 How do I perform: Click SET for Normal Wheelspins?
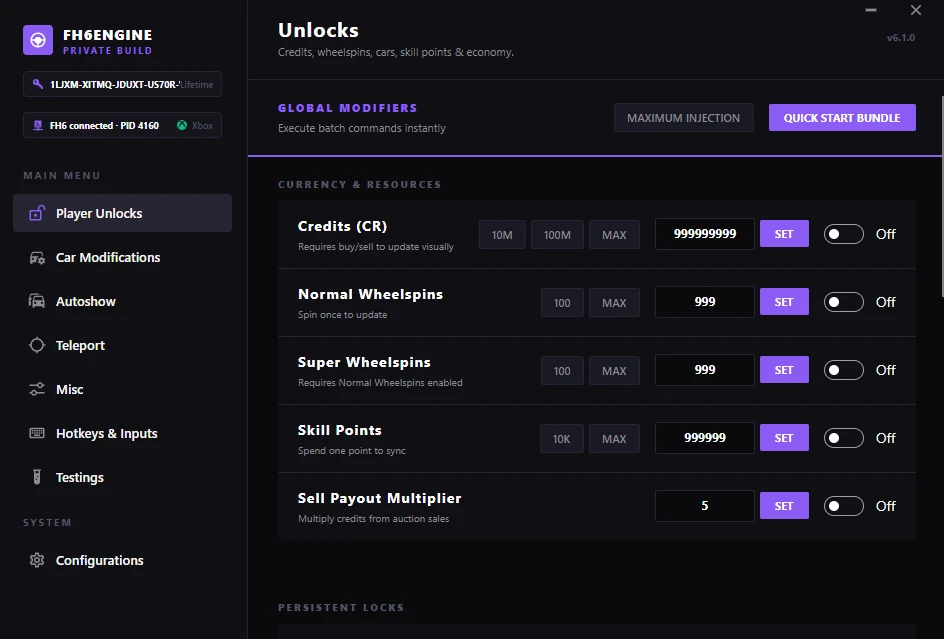(x=784, y=302)
